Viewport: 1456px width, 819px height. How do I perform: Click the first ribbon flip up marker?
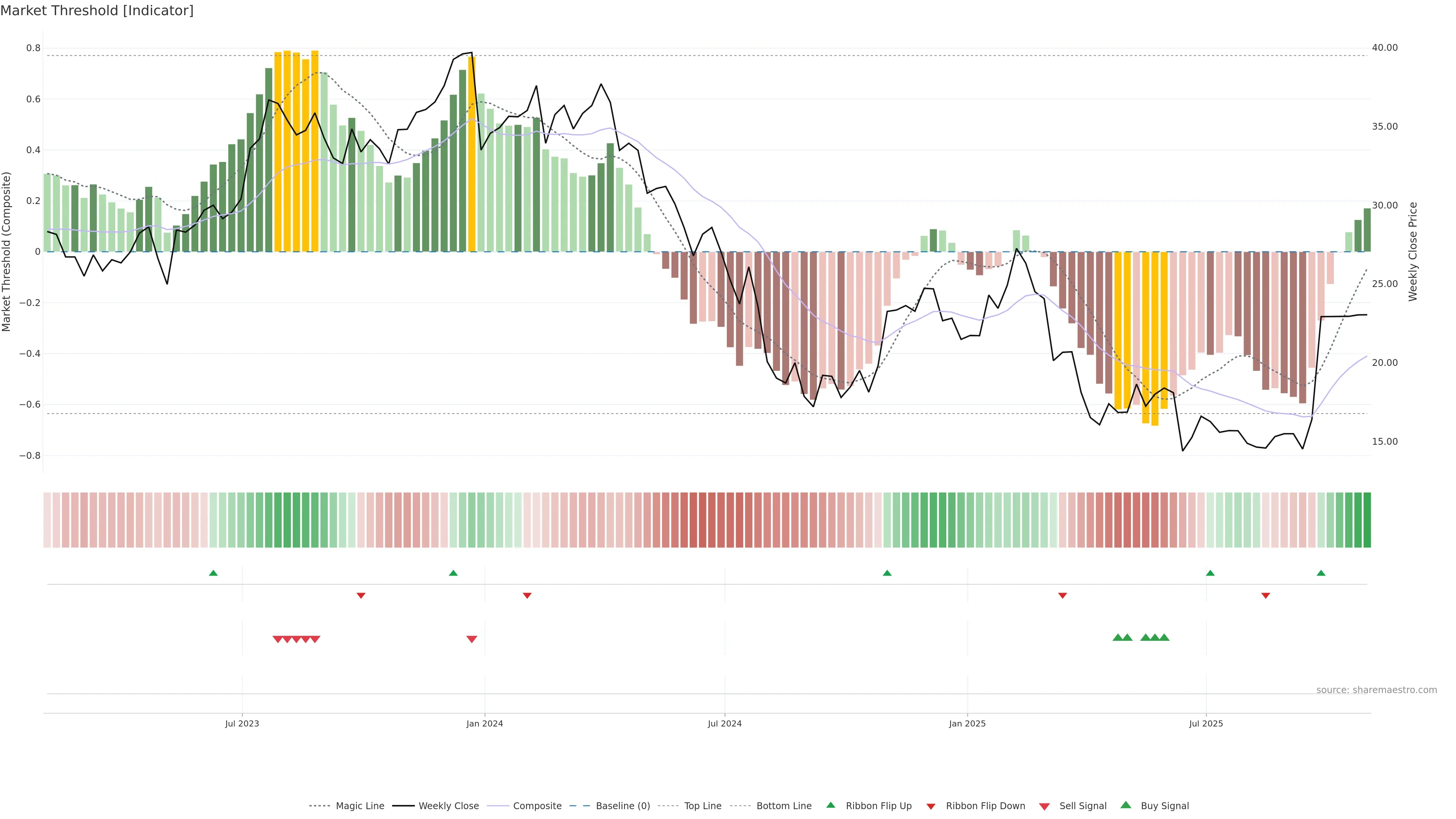pyautogui.click(x=213, y=573)
